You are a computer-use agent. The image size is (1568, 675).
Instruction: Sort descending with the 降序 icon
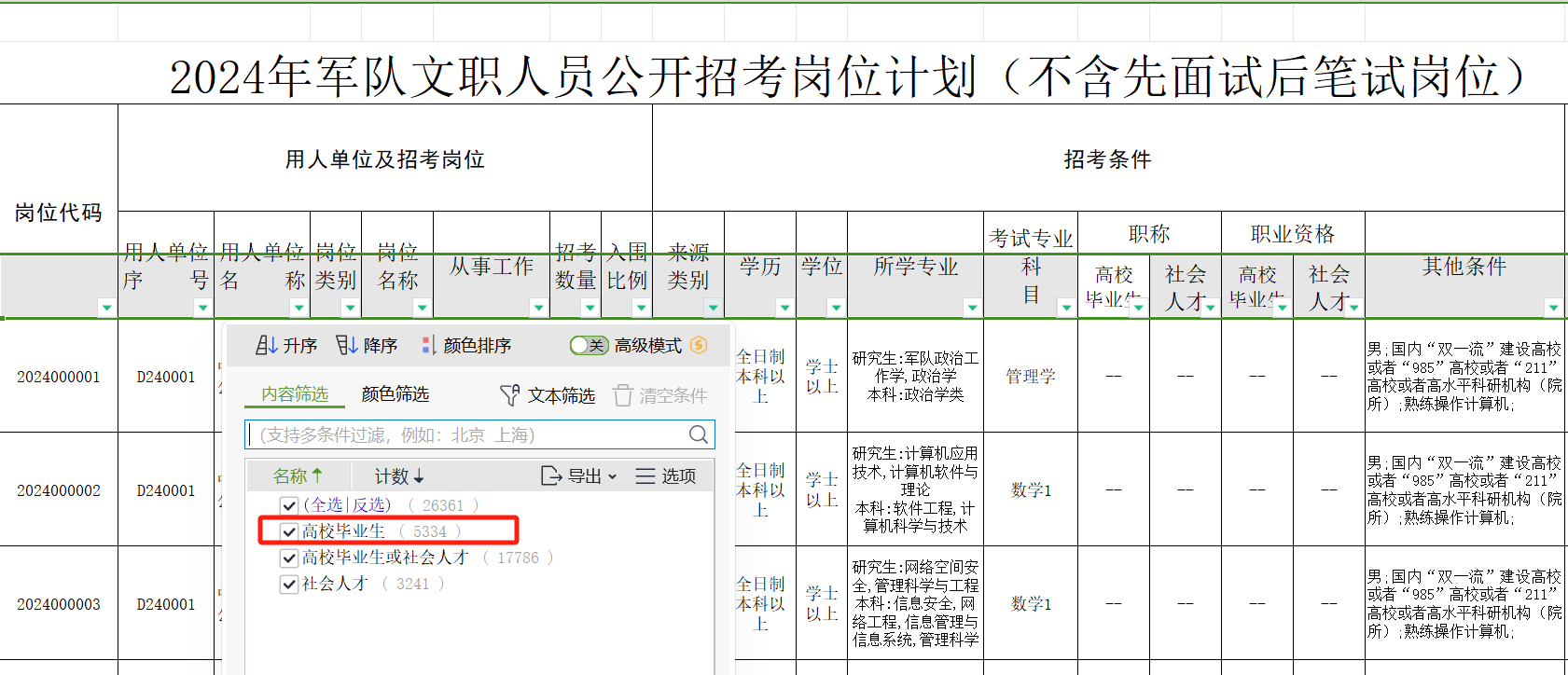[346, 346]
